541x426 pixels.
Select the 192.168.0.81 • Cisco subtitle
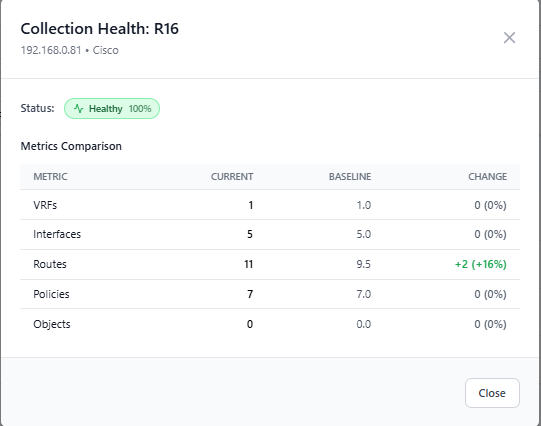pos(70,50)
